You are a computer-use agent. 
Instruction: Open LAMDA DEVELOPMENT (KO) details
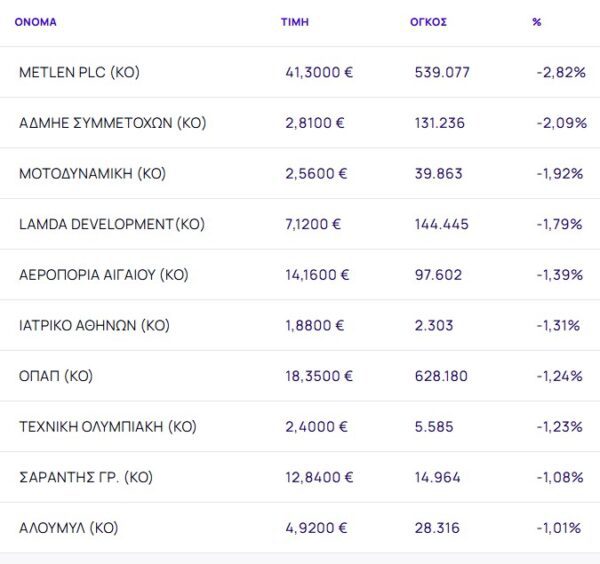point(112,224)
